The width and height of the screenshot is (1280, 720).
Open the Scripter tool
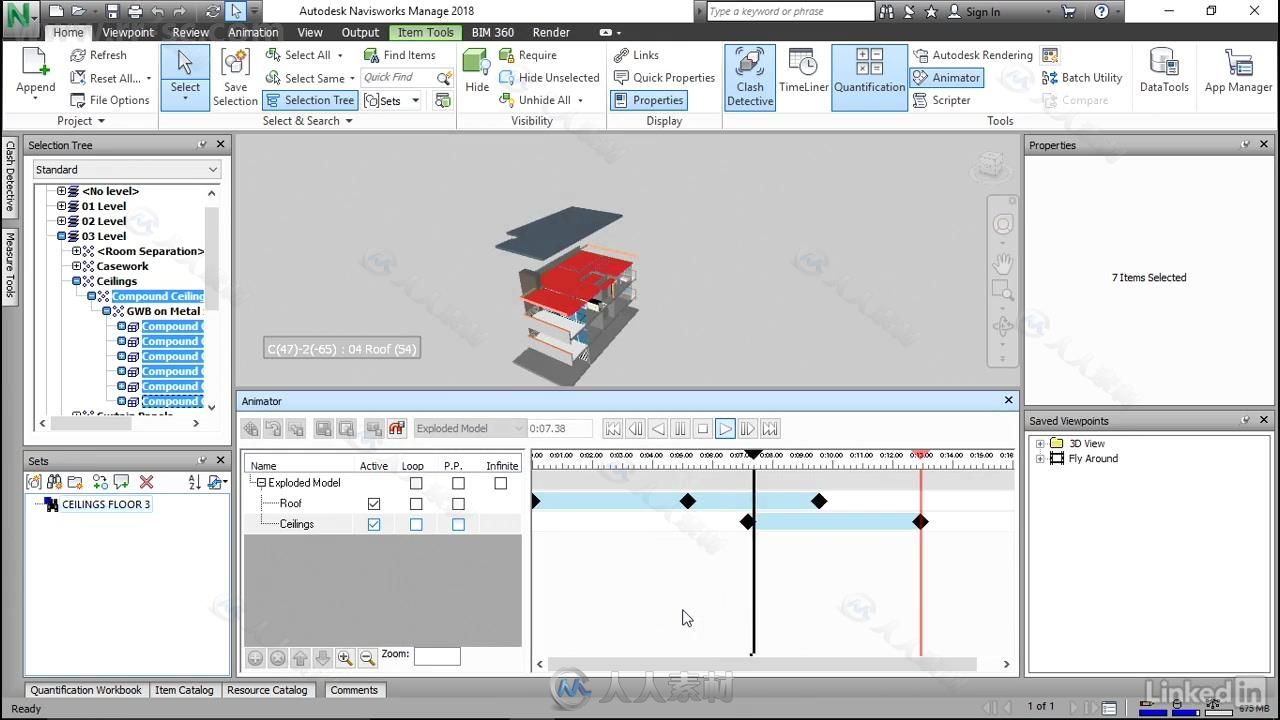coord(942,100)
